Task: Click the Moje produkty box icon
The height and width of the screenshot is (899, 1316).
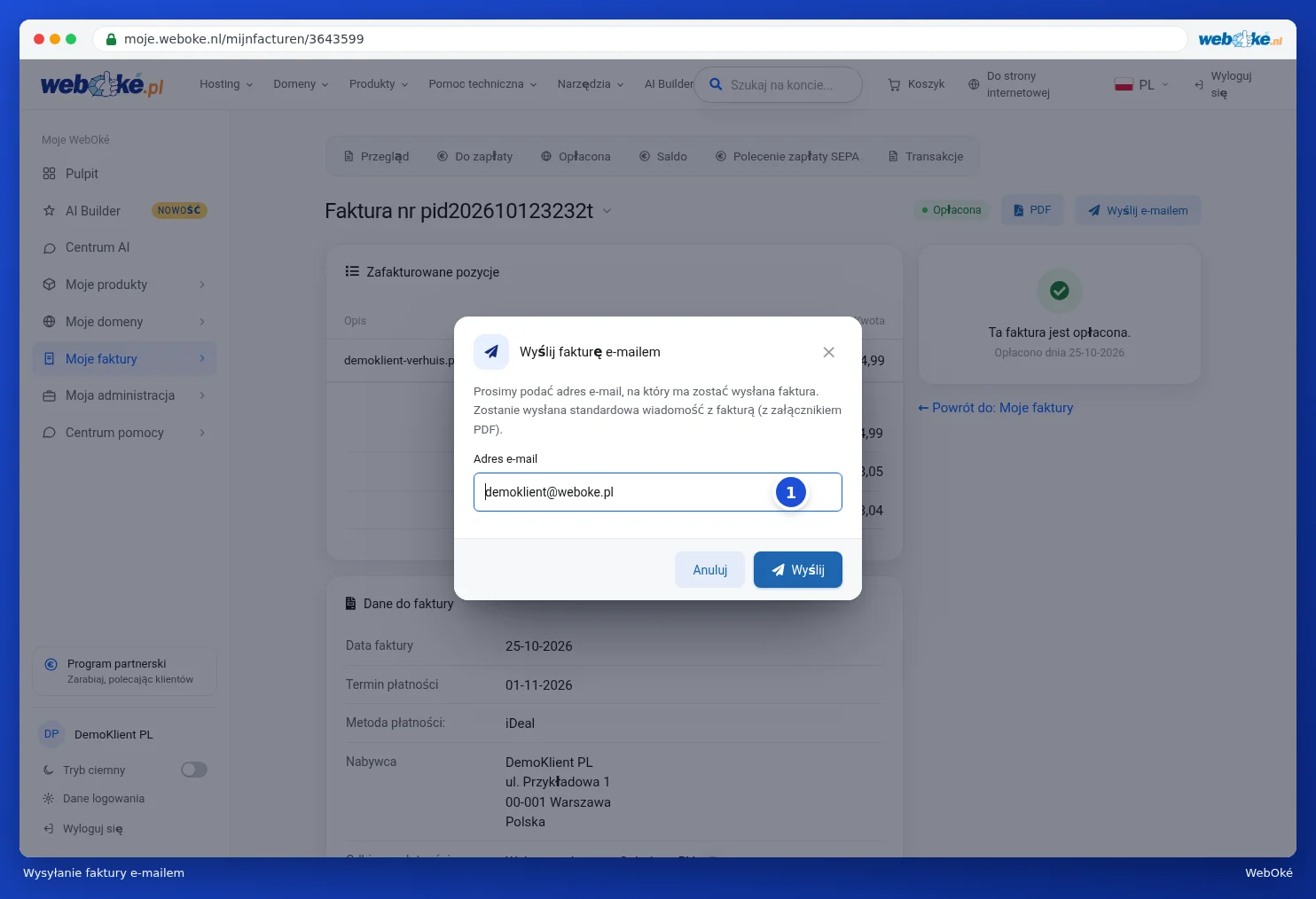Action: tap(49, 285)
